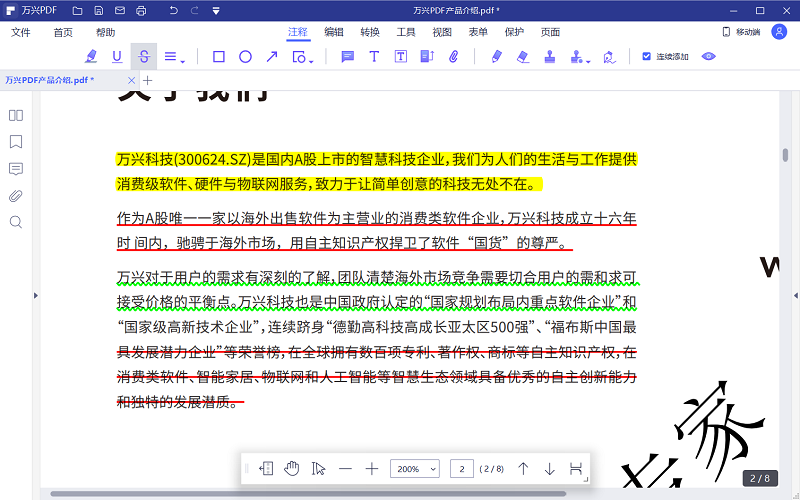Save the document with disk icon
The image size is (800, 500).
point(99,10)
